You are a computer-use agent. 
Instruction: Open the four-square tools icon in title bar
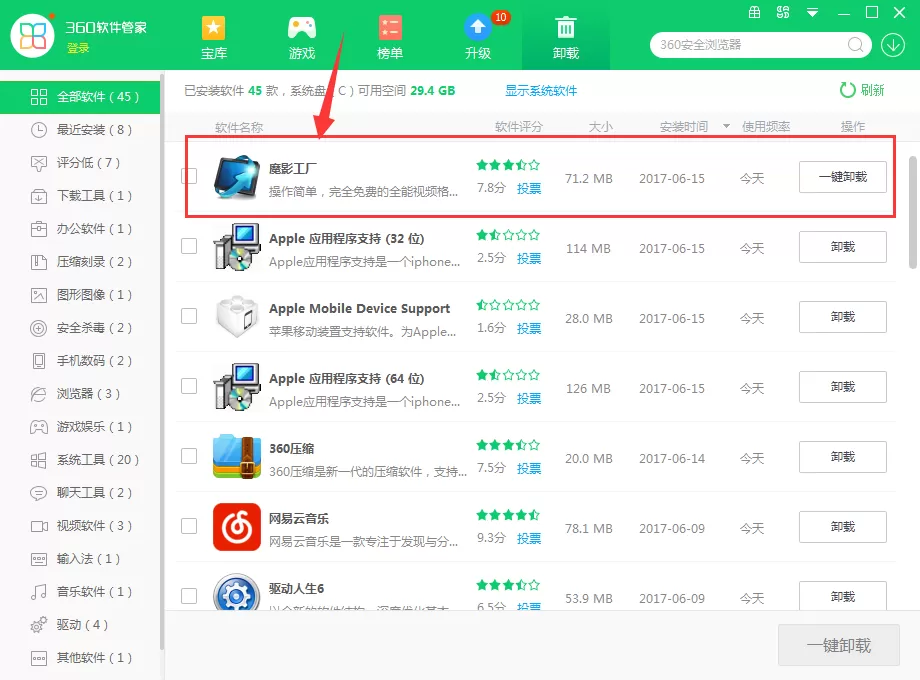point(783,12)
